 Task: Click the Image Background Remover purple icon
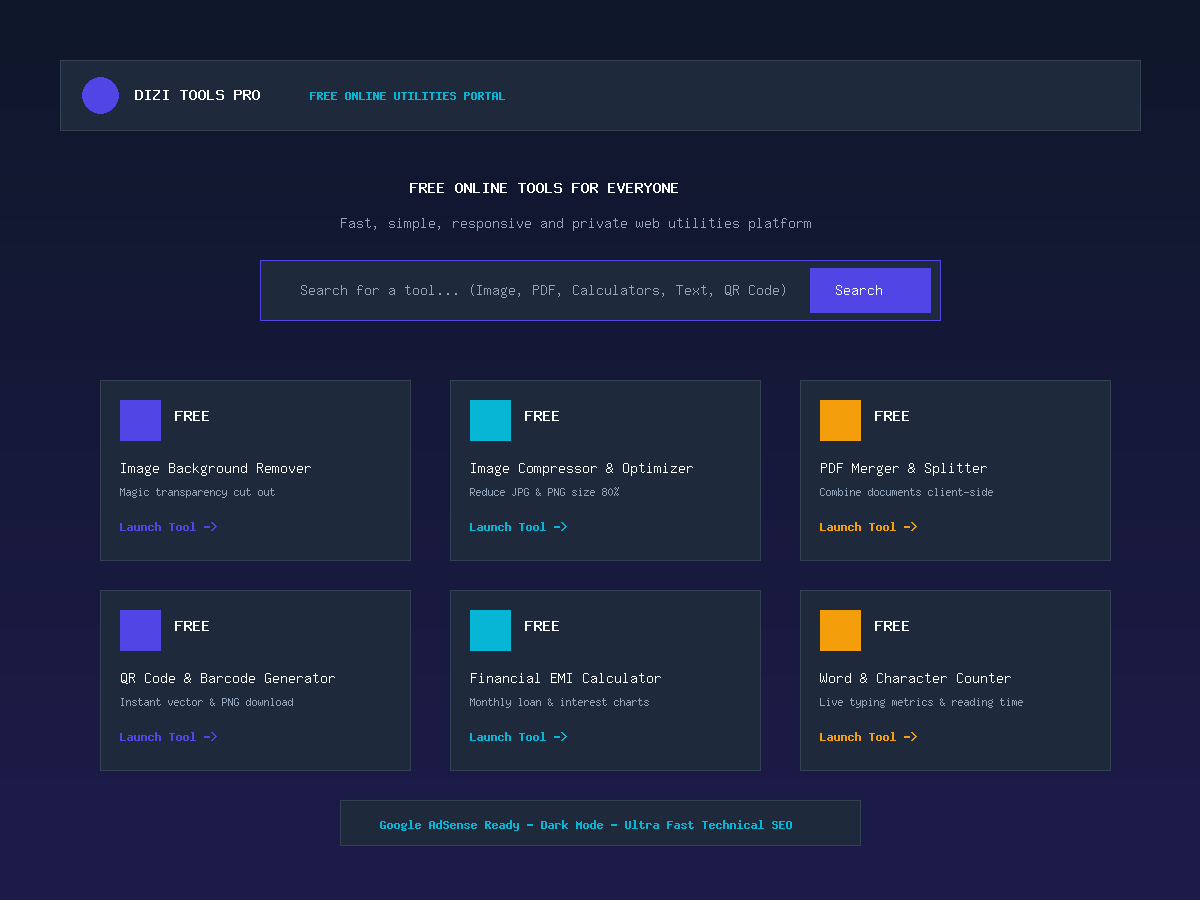140,420
